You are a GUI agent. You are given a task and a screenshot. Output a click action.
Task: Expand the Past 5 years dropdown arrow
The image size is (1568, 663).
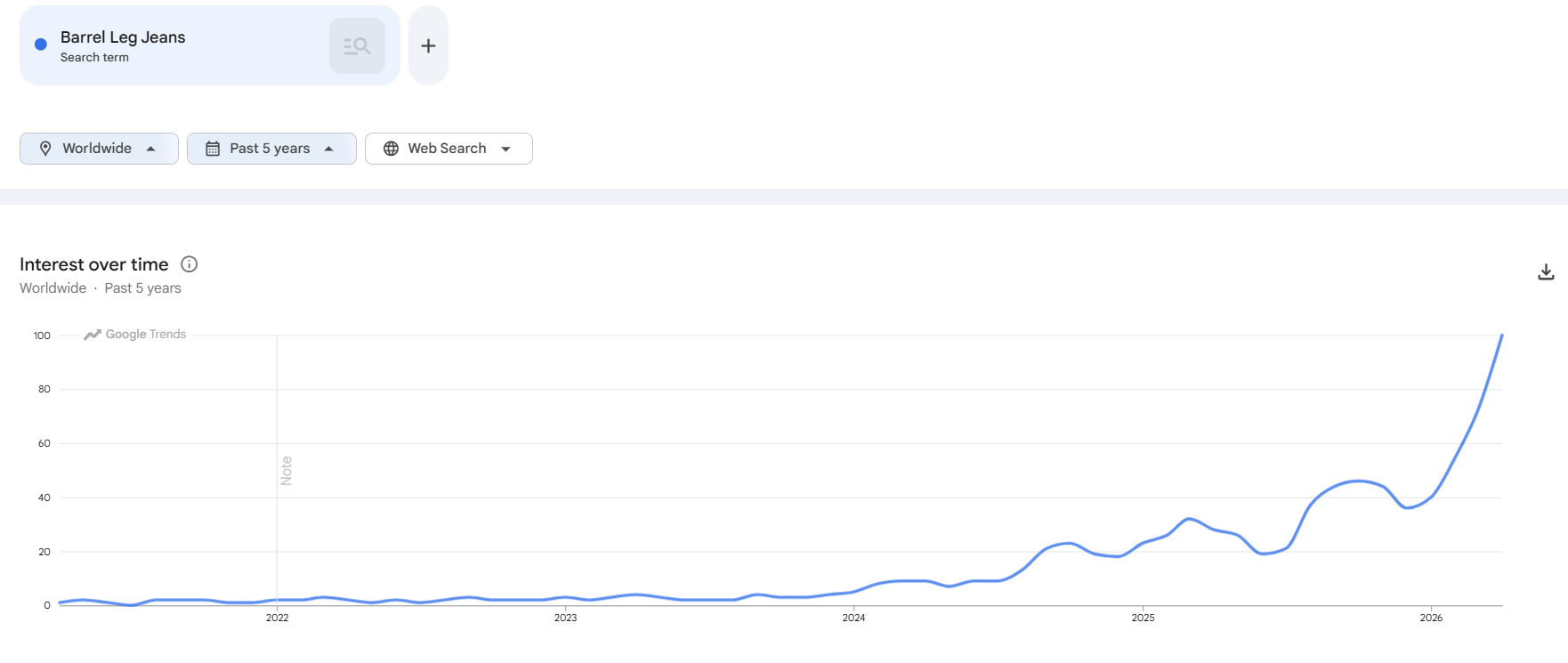329,149
